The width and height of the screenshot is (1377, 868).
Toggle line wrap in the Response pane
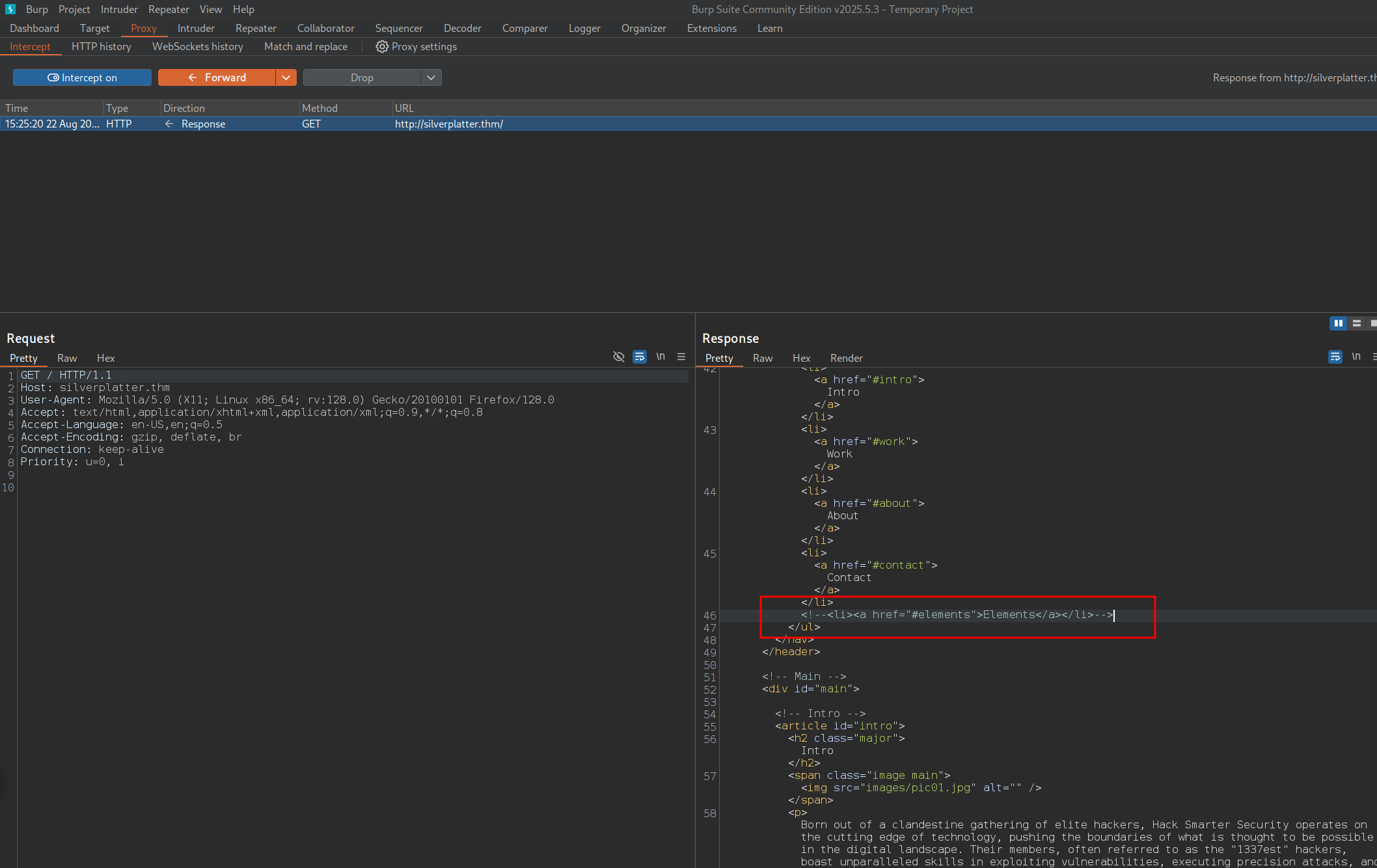[1335, 357]
